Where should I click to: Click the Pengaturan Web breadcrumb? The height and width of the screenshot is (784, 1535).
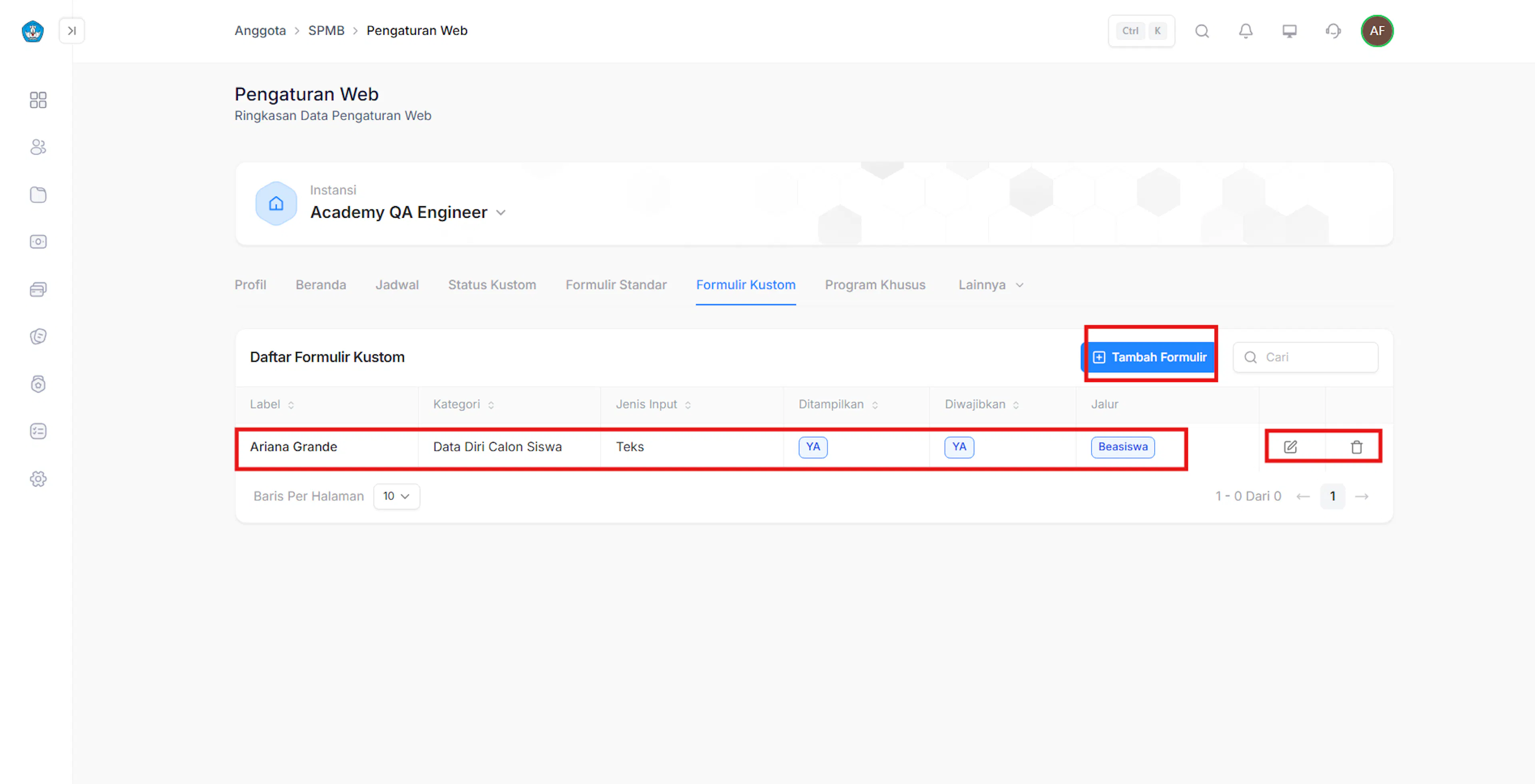point(417,31)
